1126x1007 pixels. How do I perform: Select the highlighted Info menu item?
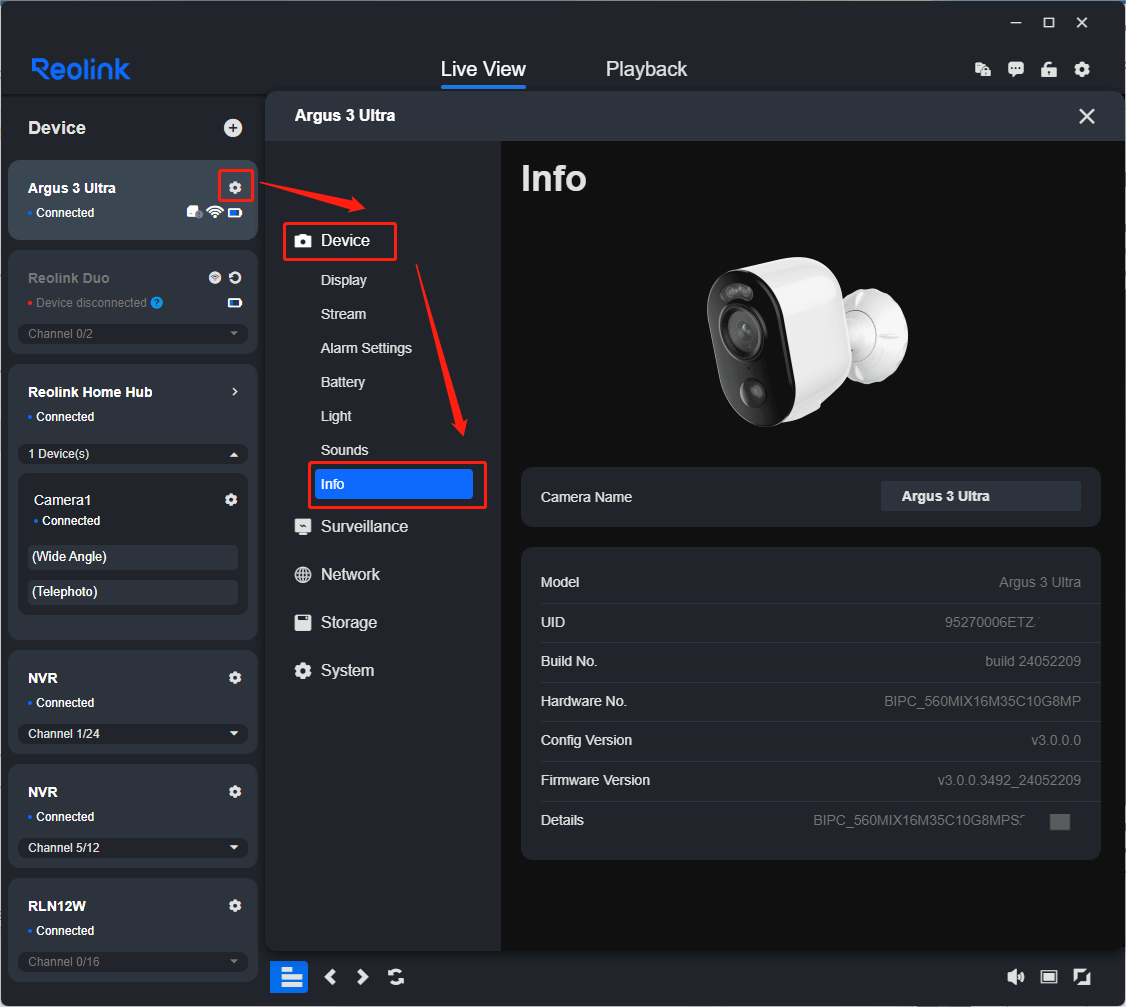(x=394, y=484)
